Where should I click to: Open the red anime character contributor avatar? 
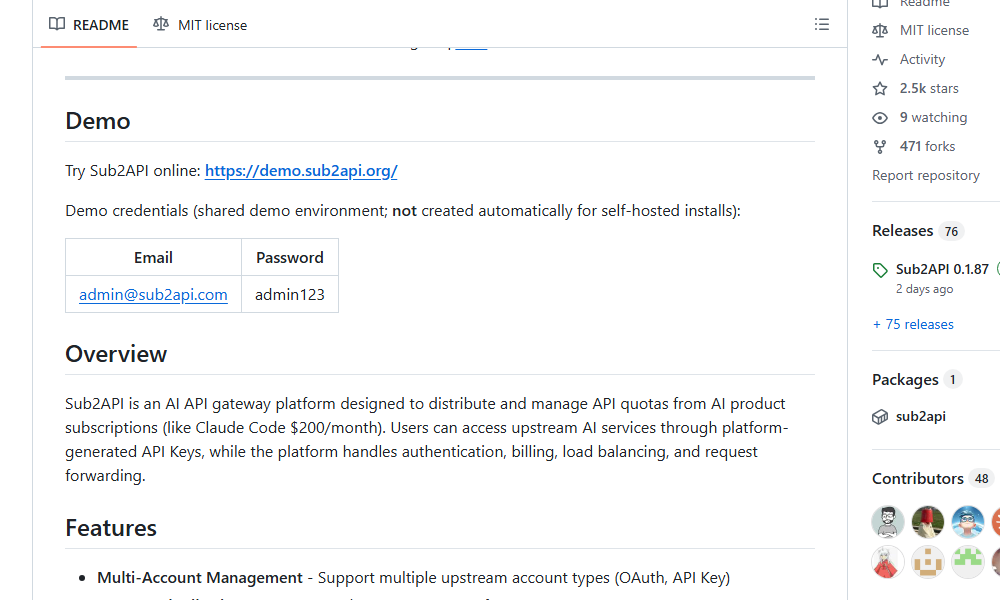888,562
